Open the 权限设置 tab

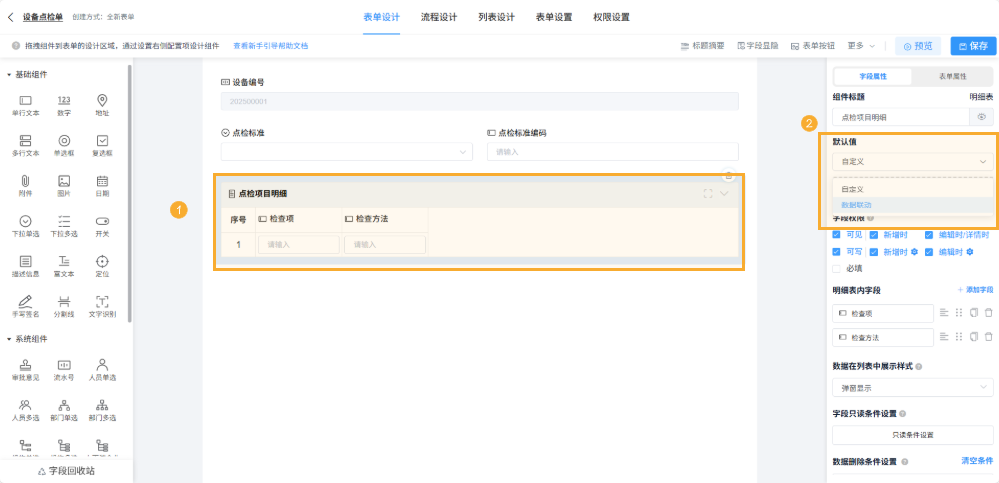611,17
